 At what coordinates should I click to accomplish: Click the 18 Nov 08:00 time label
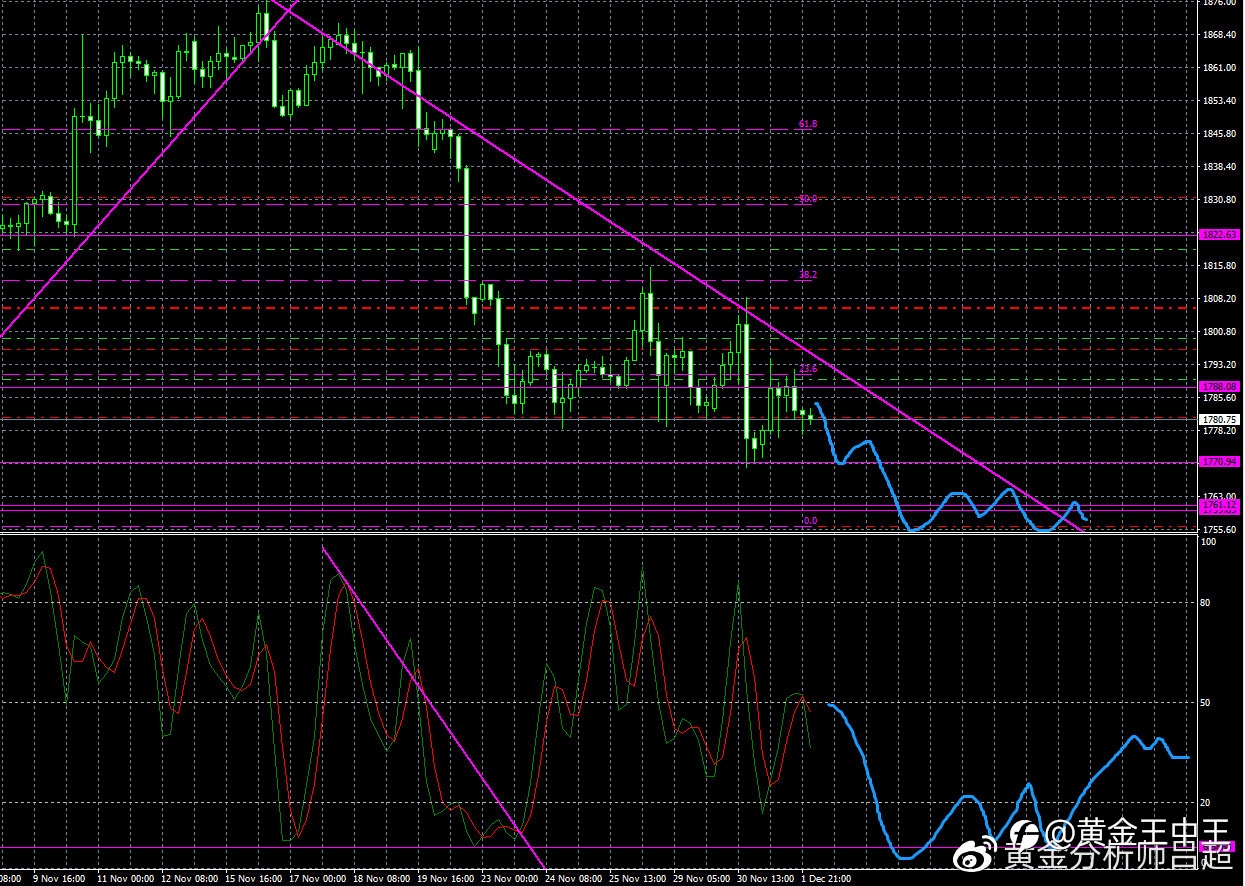coord(383,879)
